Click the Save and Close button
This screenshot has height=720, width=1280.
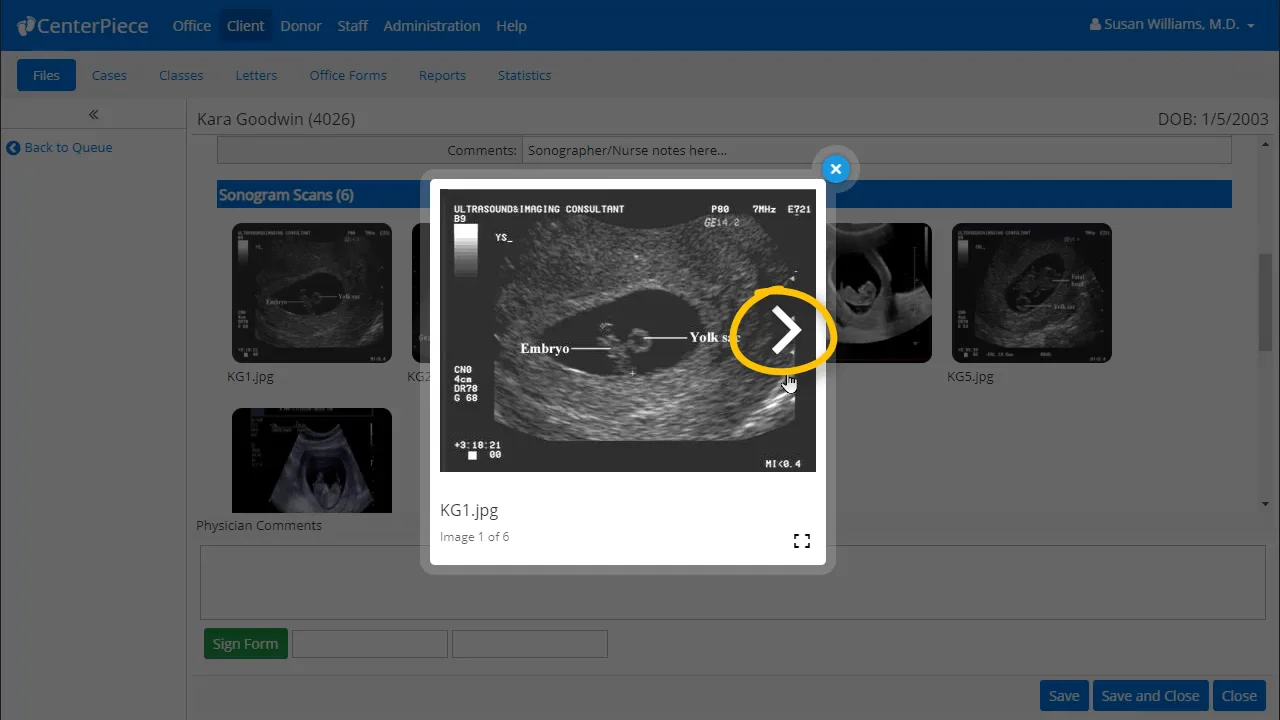pos(1150,696)
